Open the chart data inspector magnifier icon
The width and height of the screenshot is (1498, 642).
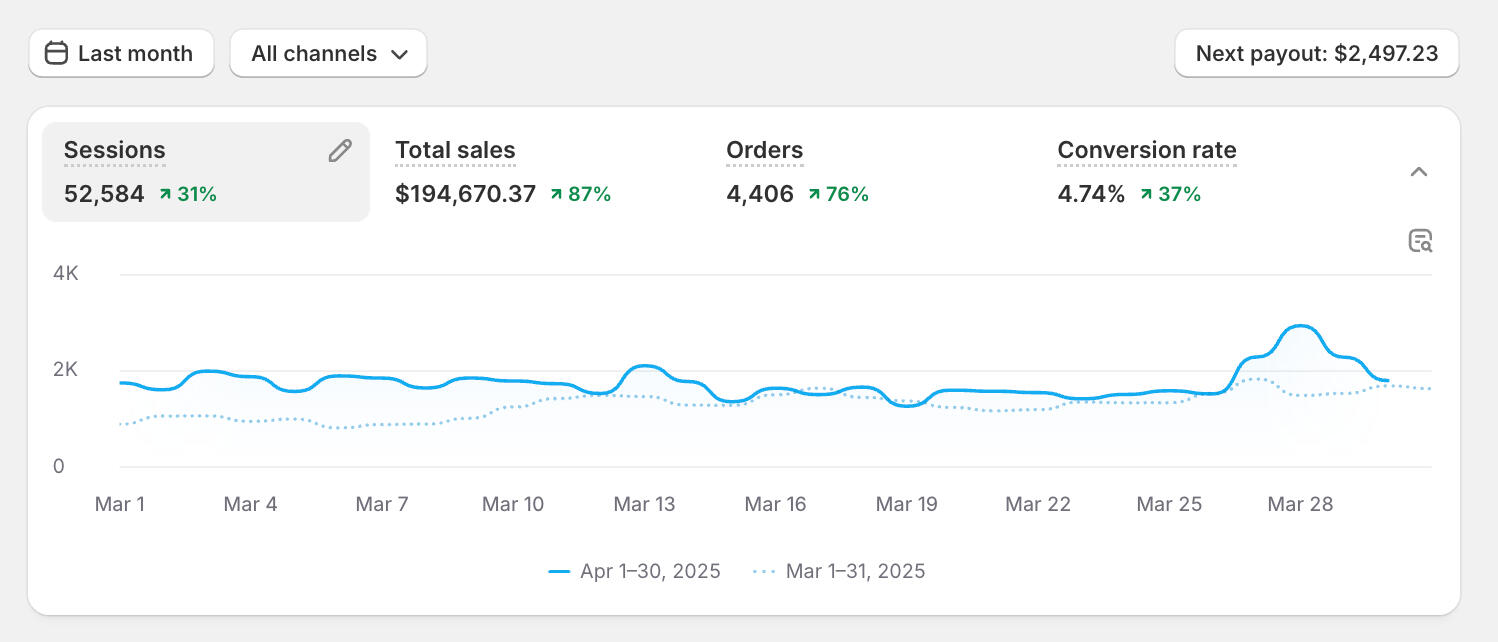1421,241
